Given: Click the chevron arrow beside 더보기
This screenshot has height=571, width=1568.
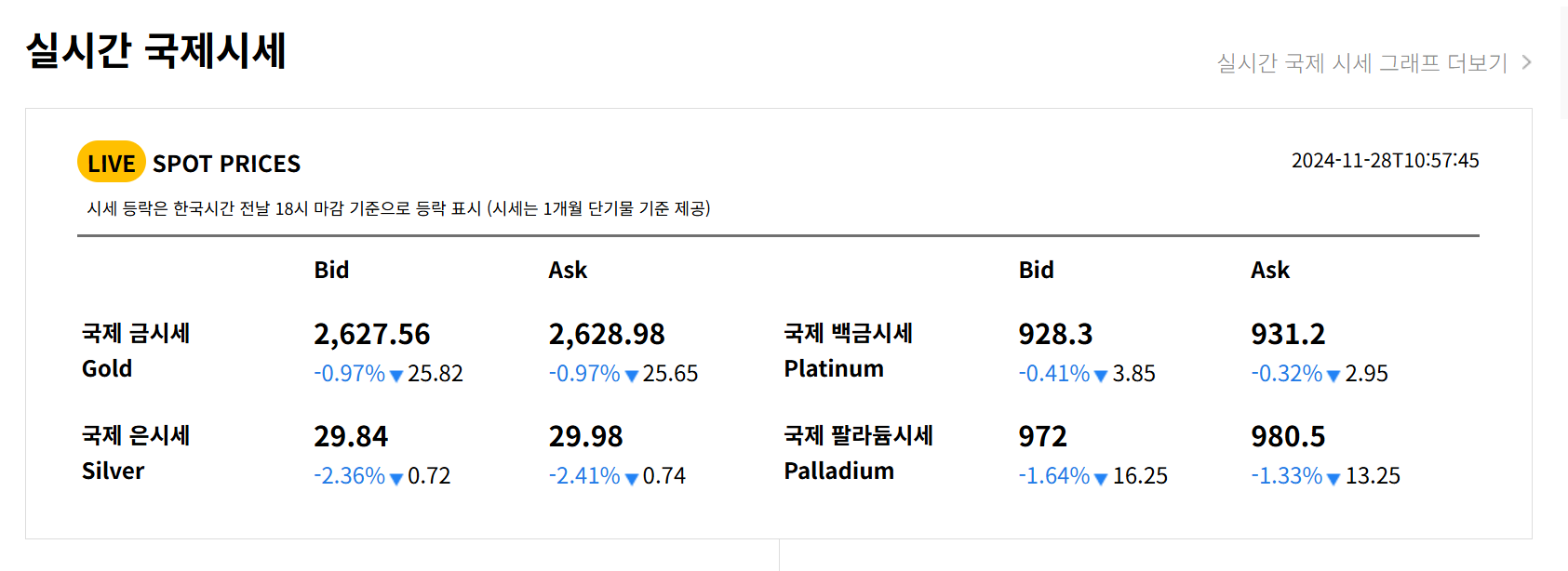Looking at the screenshot, I should click(x=1526, y=62).
